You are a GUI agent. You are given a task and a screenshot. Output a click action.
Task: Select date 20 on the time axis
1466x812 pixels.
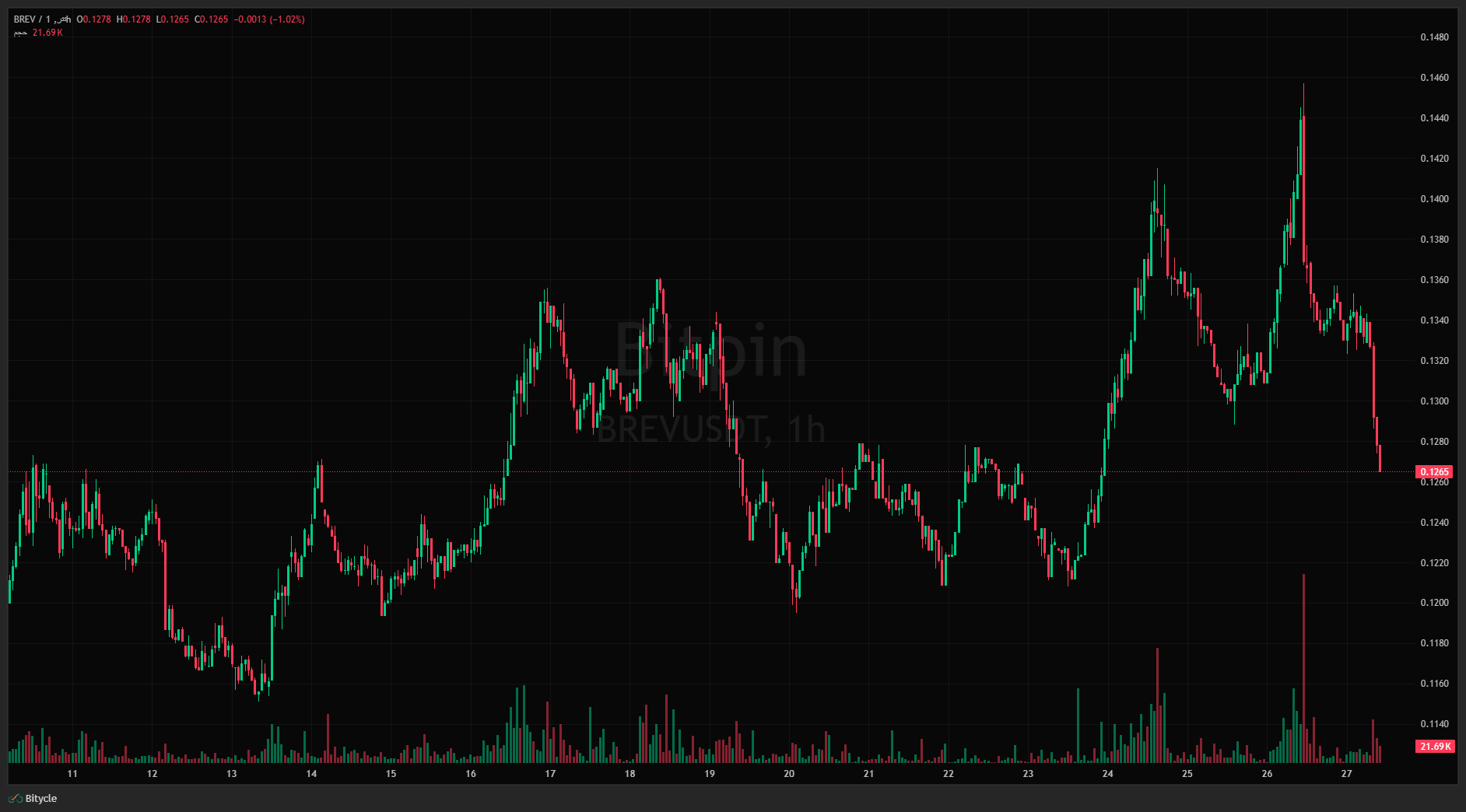click(789, 774)
